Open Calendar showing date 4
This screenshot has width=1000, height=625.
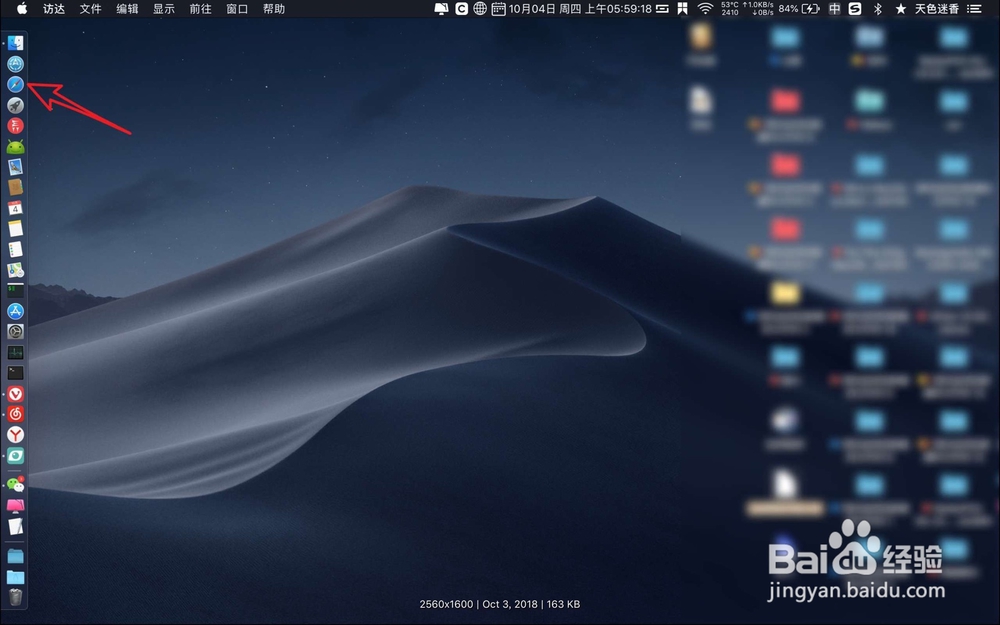click(x=15, y=208)
